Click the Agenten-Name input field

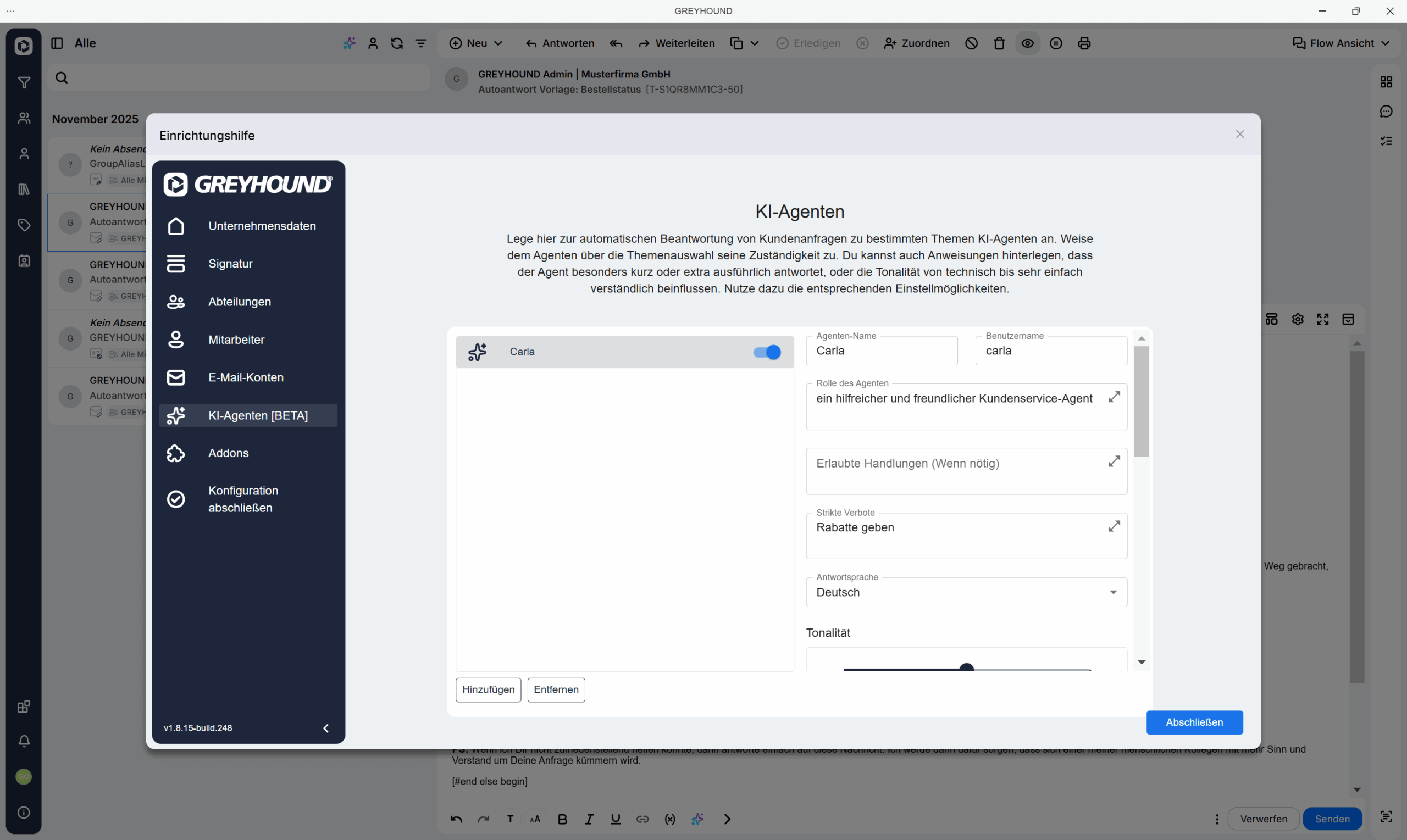click(x=882, y=351)
